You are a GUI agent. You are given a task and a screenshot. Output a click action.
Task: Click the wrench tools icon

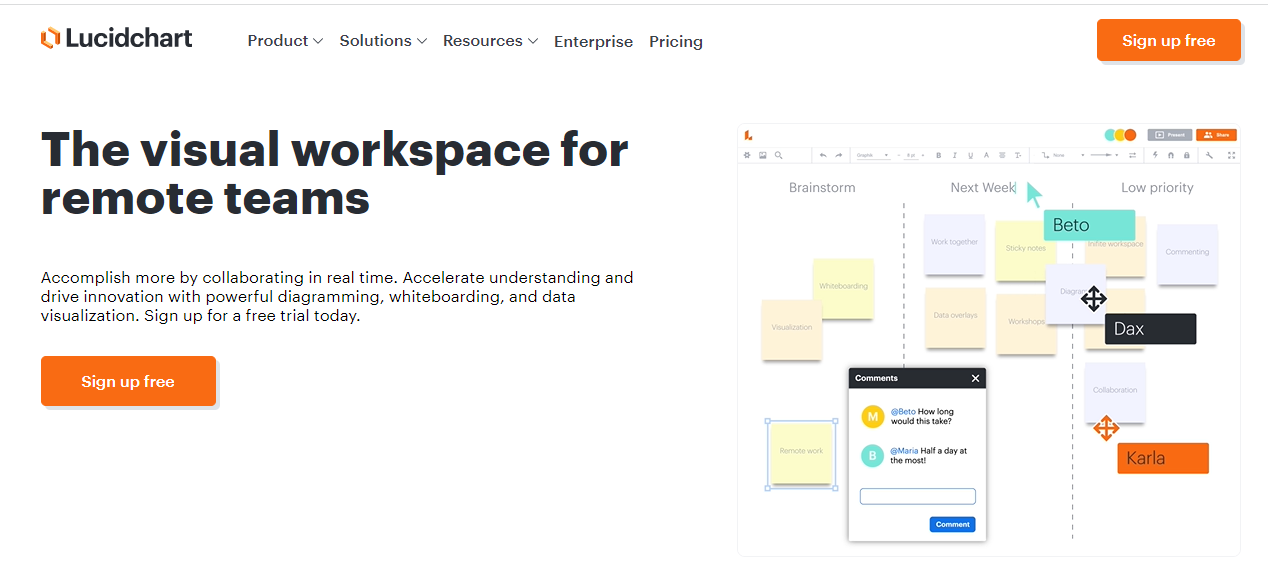pyautogui.click(x=1209, y=155)
